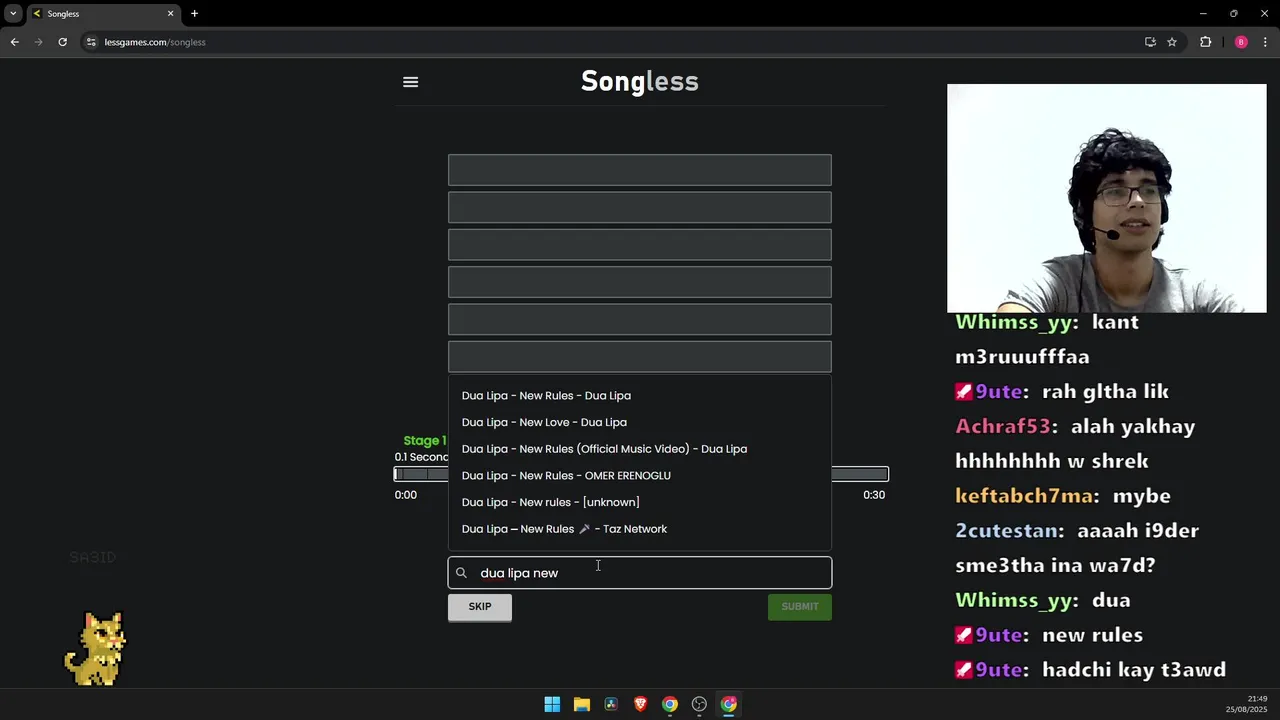1280x720 pixels.
Task: Open DaVinci Resolve from the taskbar
Action: pyautogui.click(x=611, y=704)
